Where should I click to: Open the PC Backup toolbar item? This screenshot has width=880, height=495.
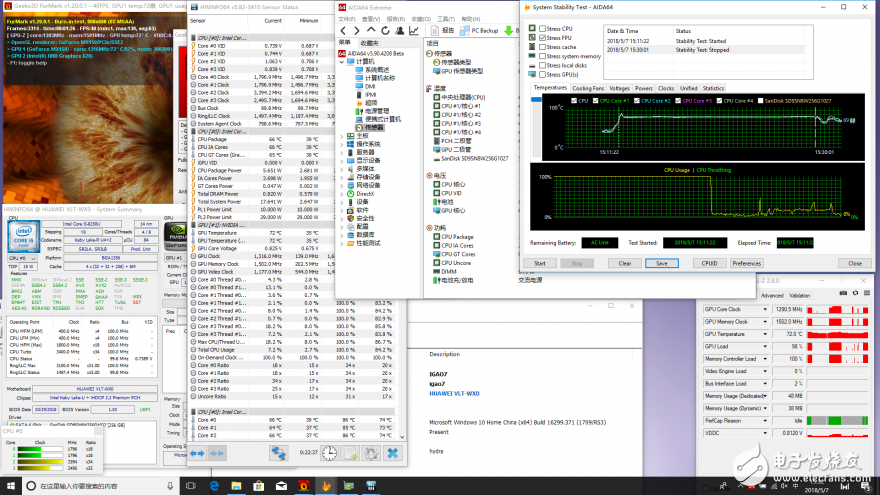point(479,31)
